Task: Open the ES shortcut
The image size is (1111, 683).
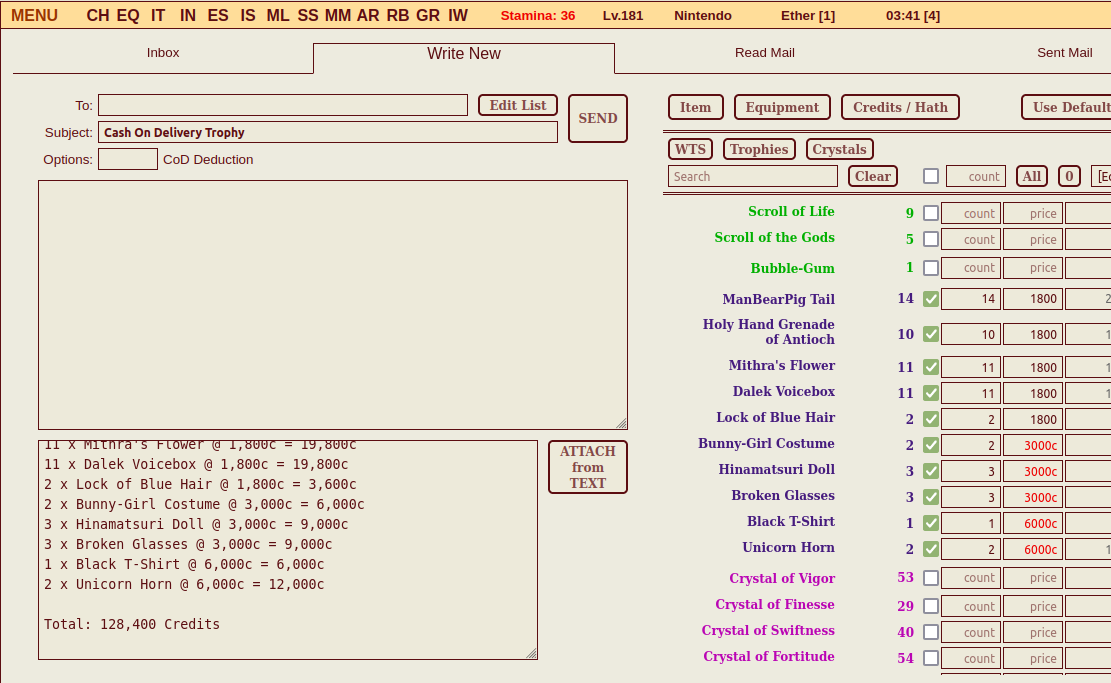Action: (218, 16)
